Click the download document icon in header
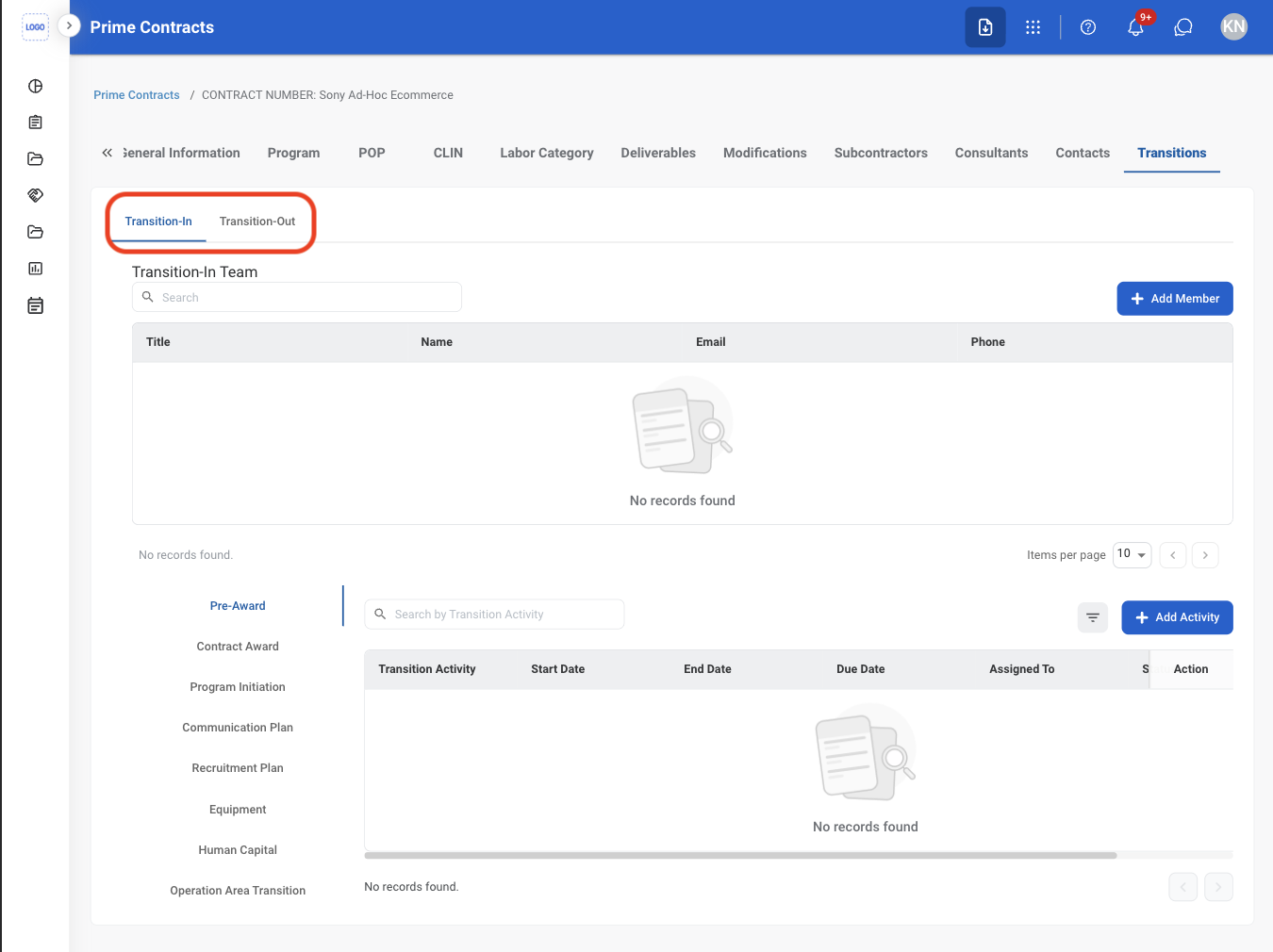This screenshot has height=952, width=1273. 985,27
